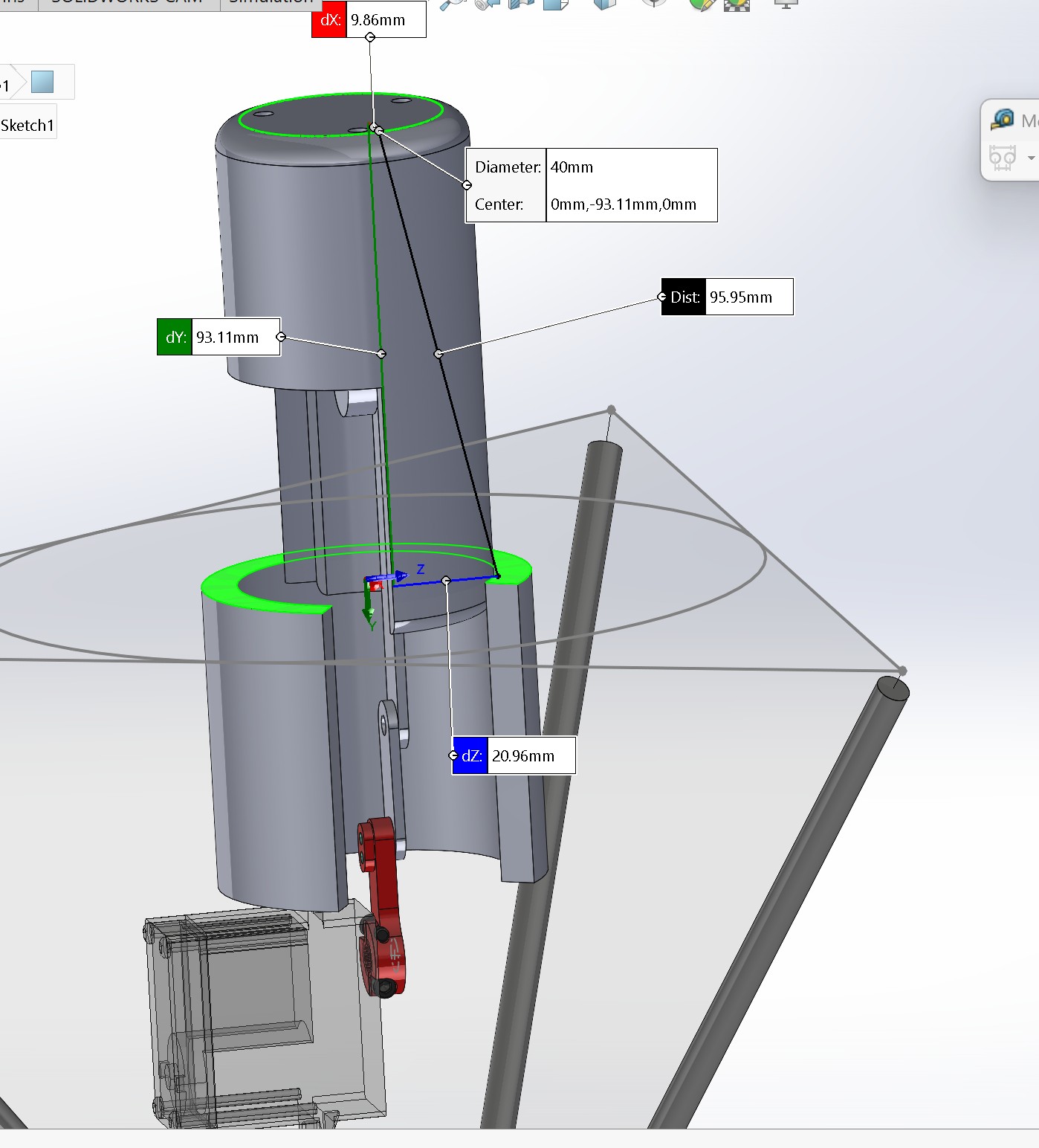Open the arc/circle measurements dropdown arrow
The image size is (1039, 1148).
1031,158
